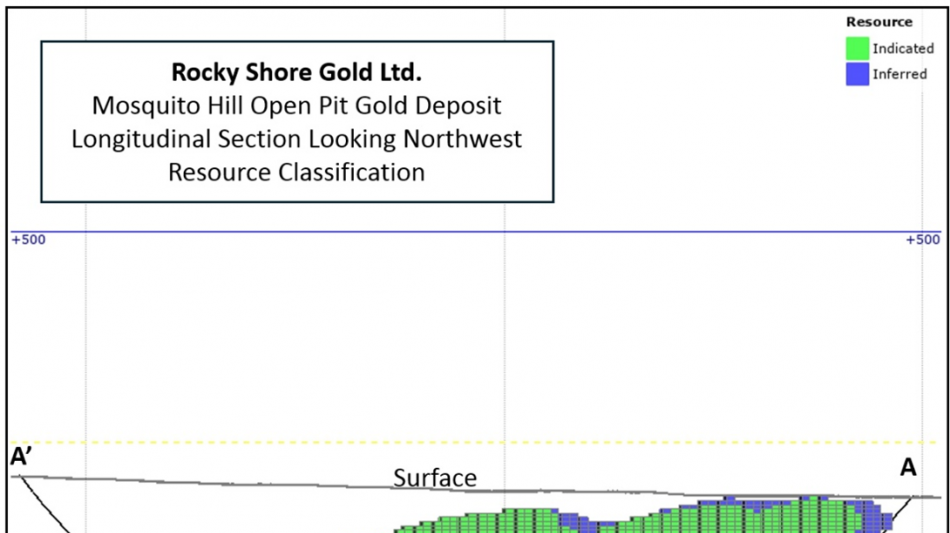Image resolution: width=950 pixels, height=533 pixels.
Task: Click the A section endpoint label
Action: point(908,467)
